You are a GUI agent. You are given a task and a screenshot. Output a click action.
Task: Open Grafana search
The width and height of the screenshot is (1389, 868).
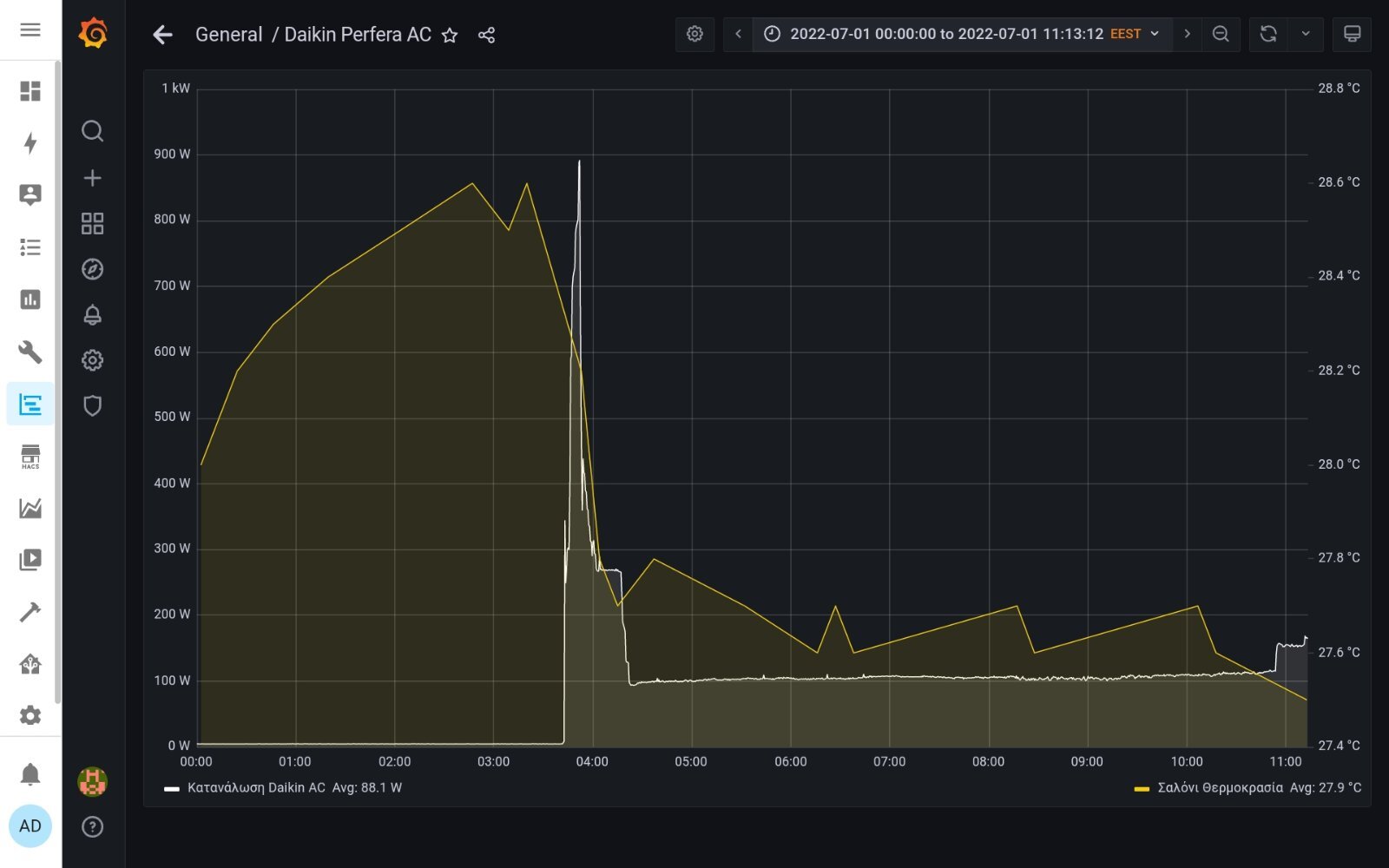click(92, 131)
